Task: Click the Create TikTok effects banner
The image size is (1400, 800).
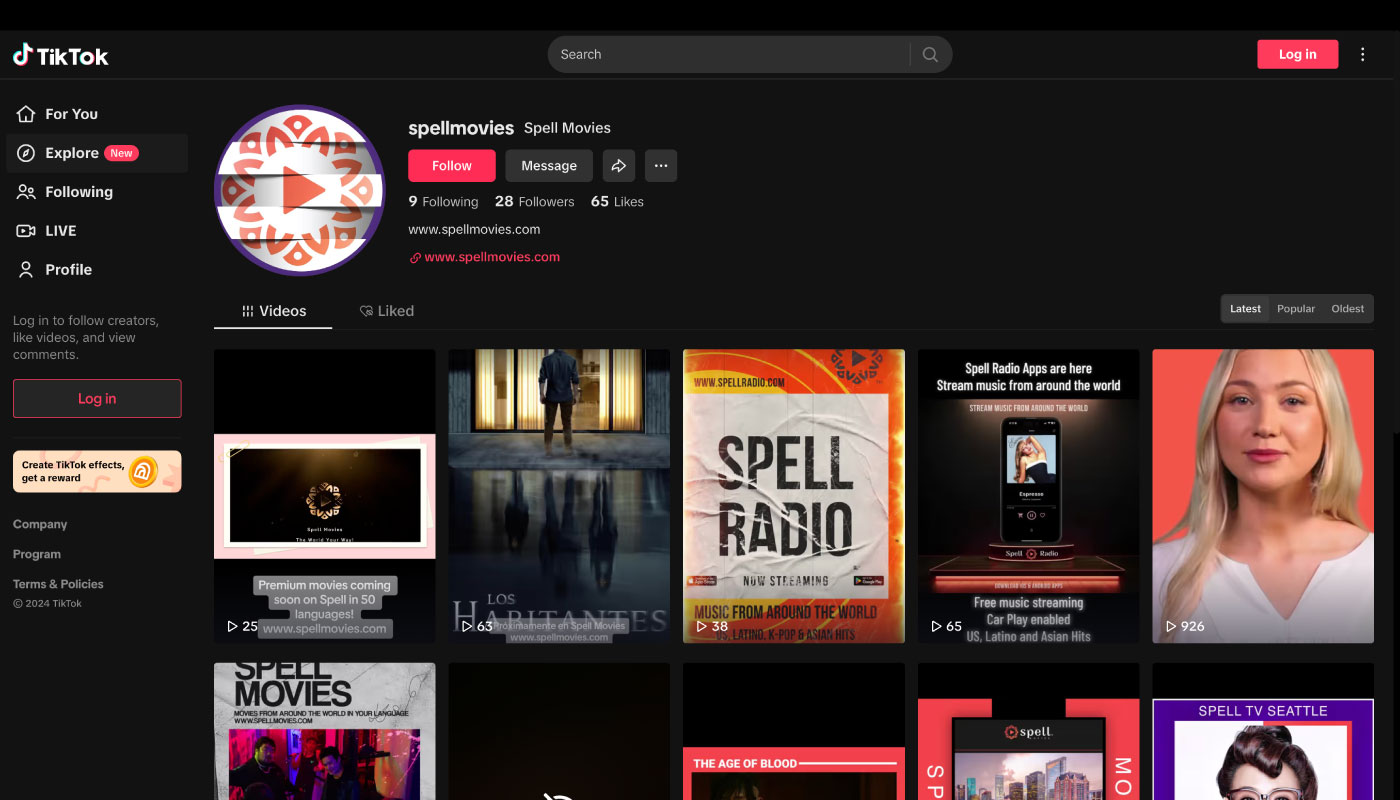Action: [97, 471]
